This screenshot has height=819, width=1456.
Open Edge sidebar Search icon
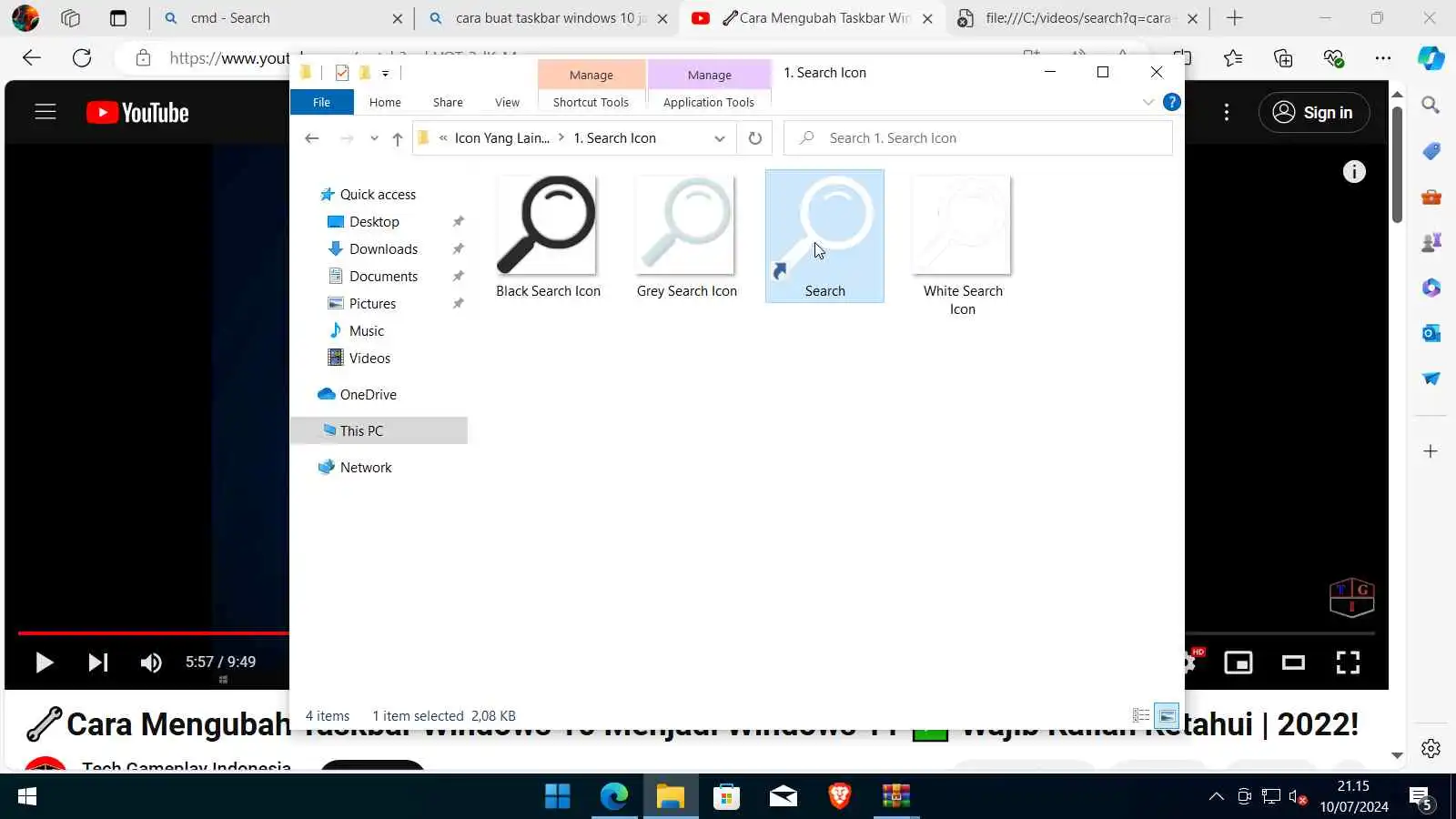[1431, 106]
